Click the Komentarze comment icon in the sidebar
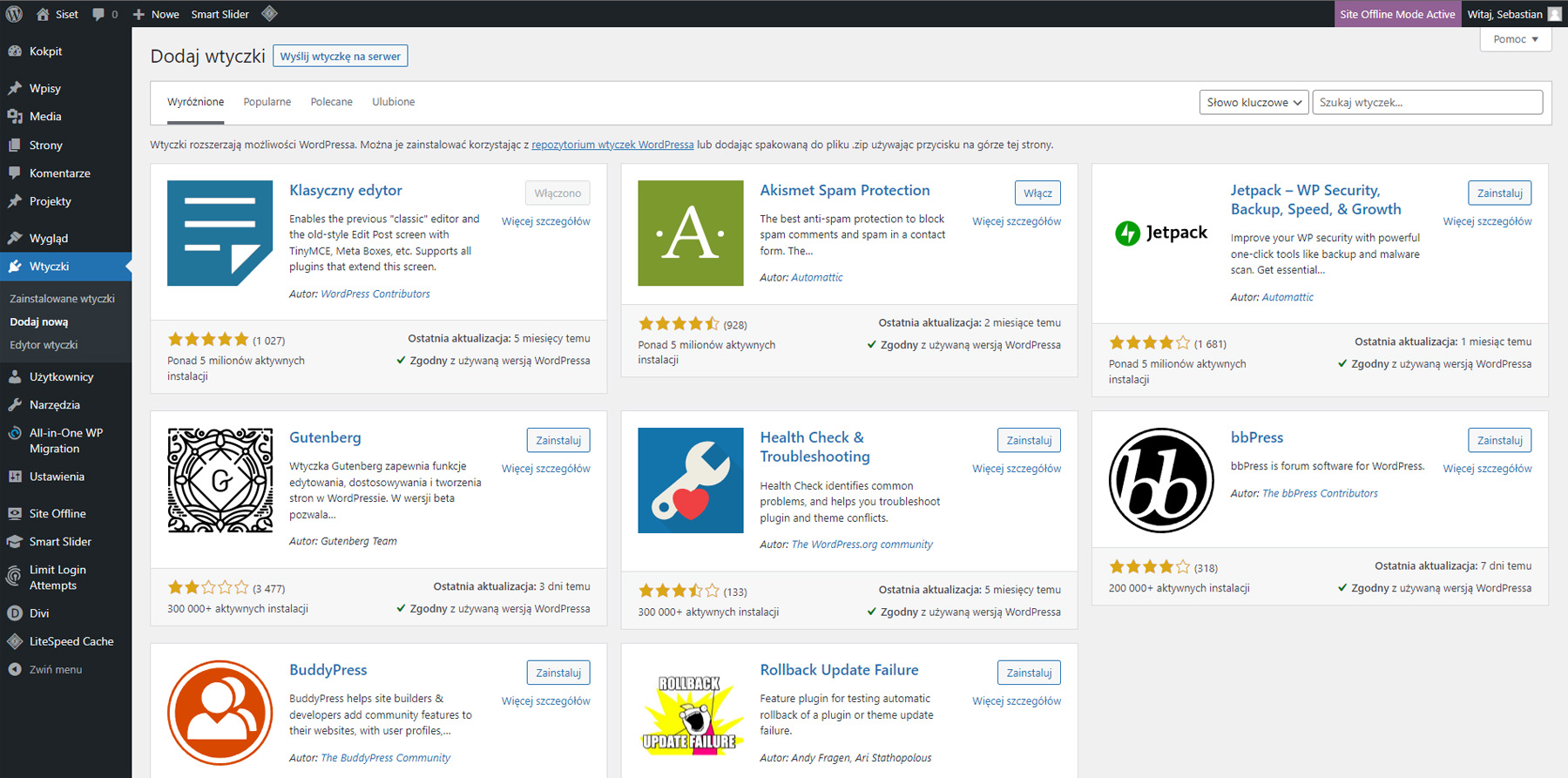The width and height of the screenshot is (1568, 778). pos(15,173)
